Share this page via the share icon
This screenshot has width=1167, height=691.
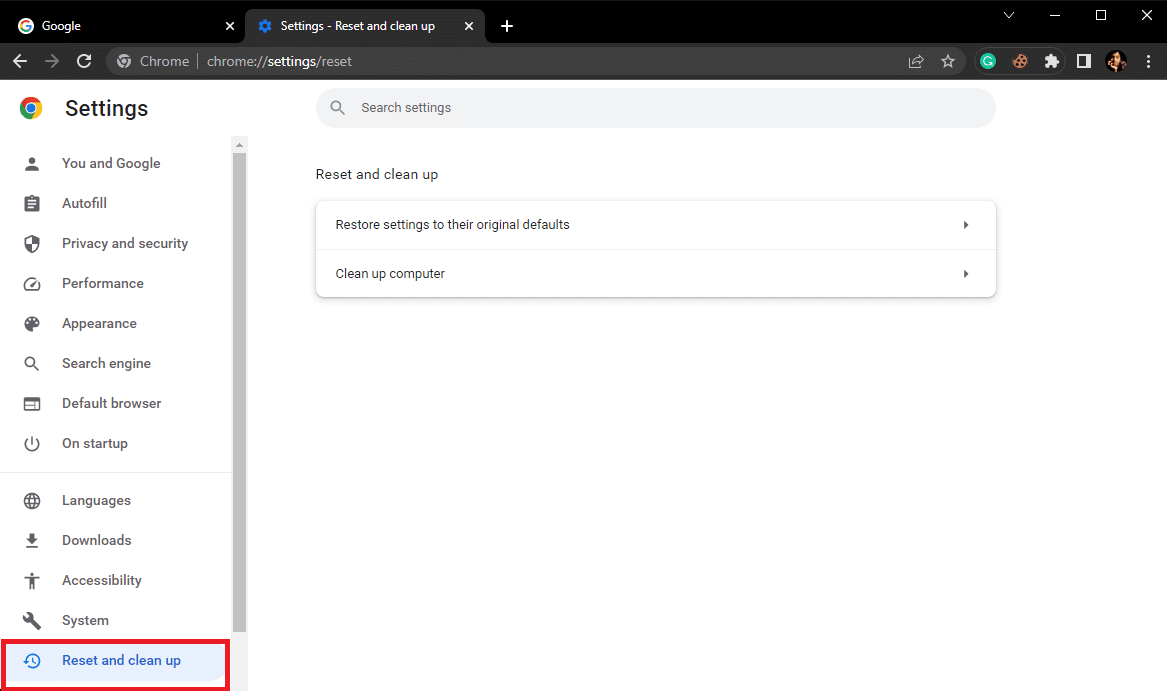pyautogui.click(x=916, y=61)
